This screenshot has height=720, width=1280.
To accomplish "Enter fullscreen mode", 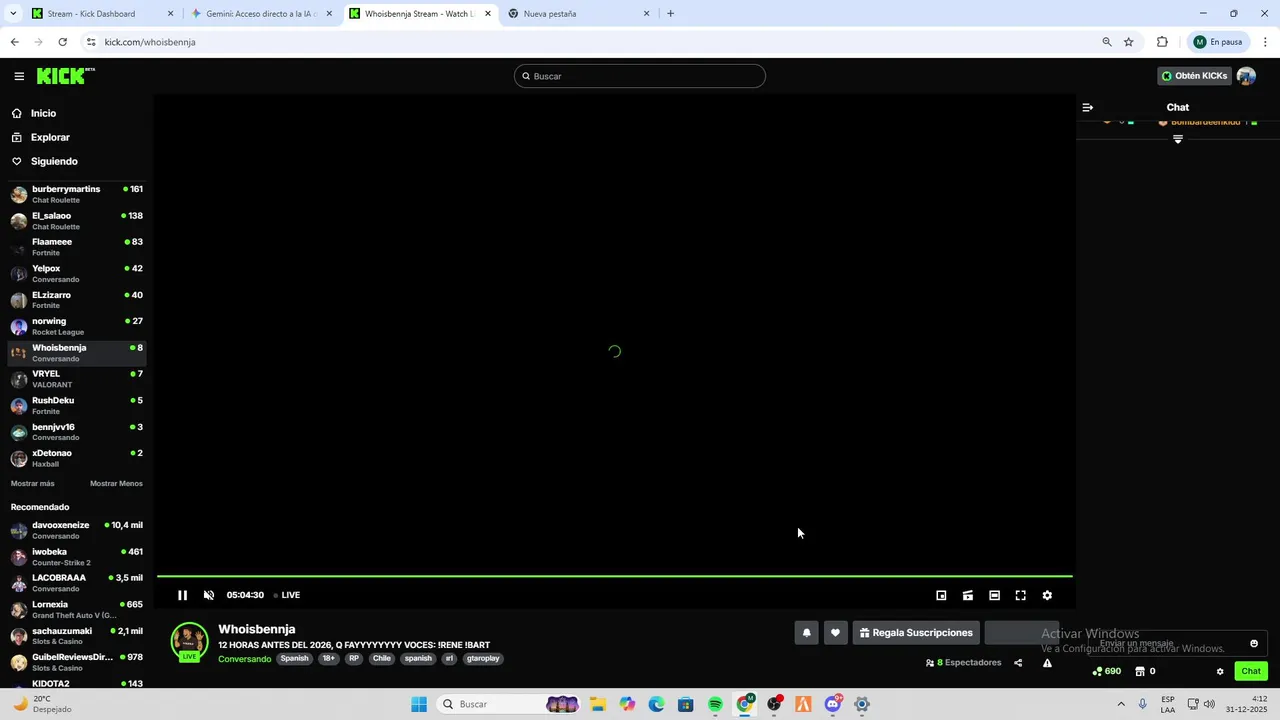I will pos(1021,595).
